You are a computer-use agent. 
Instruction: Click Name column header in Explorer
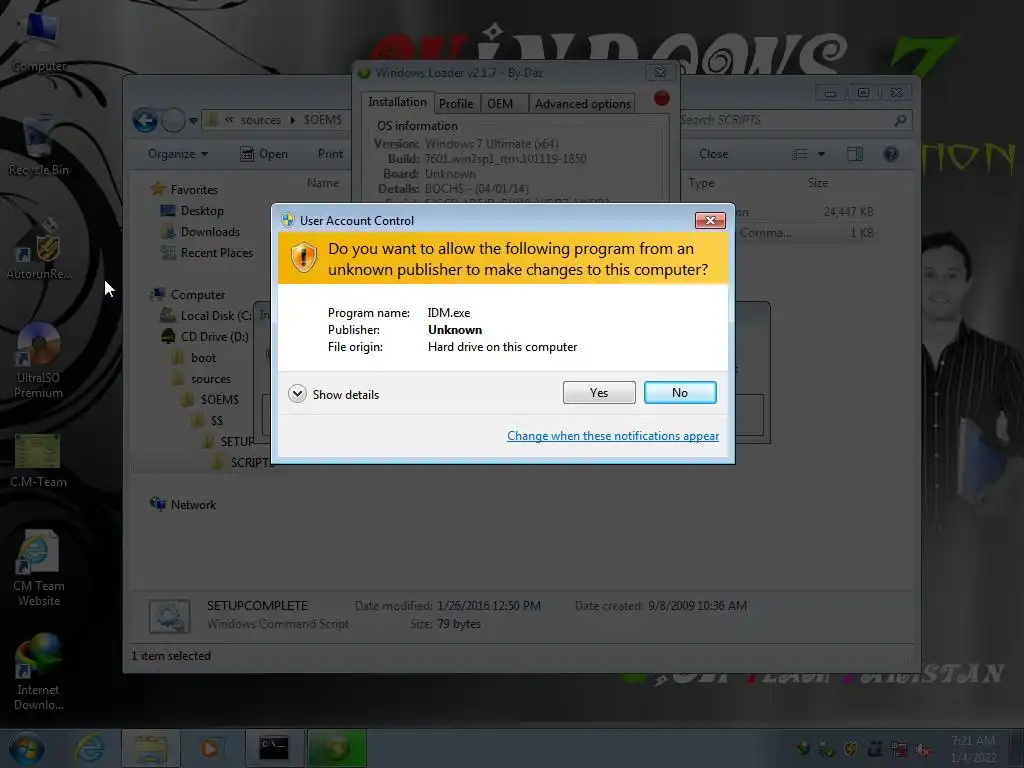[323, 184]
